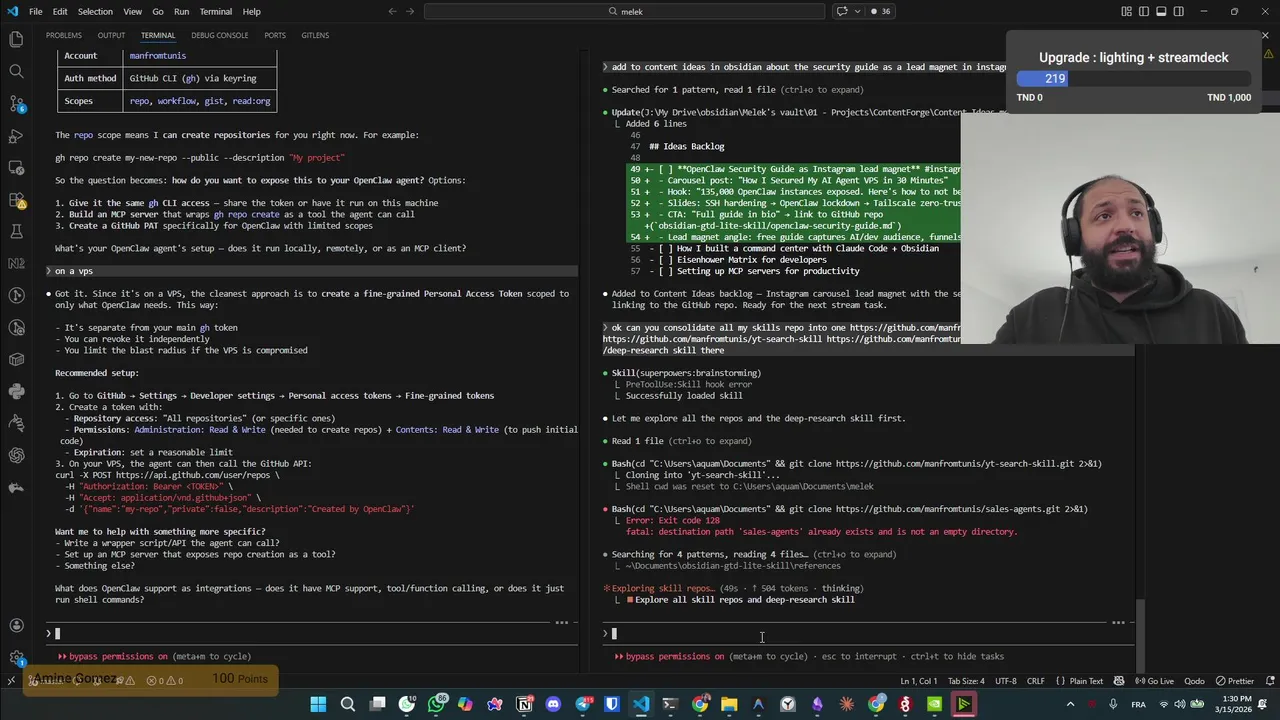
Task: Click 'Tab Size: 4' in status bar
Action: pyautogui.click(x=966, y=681)
